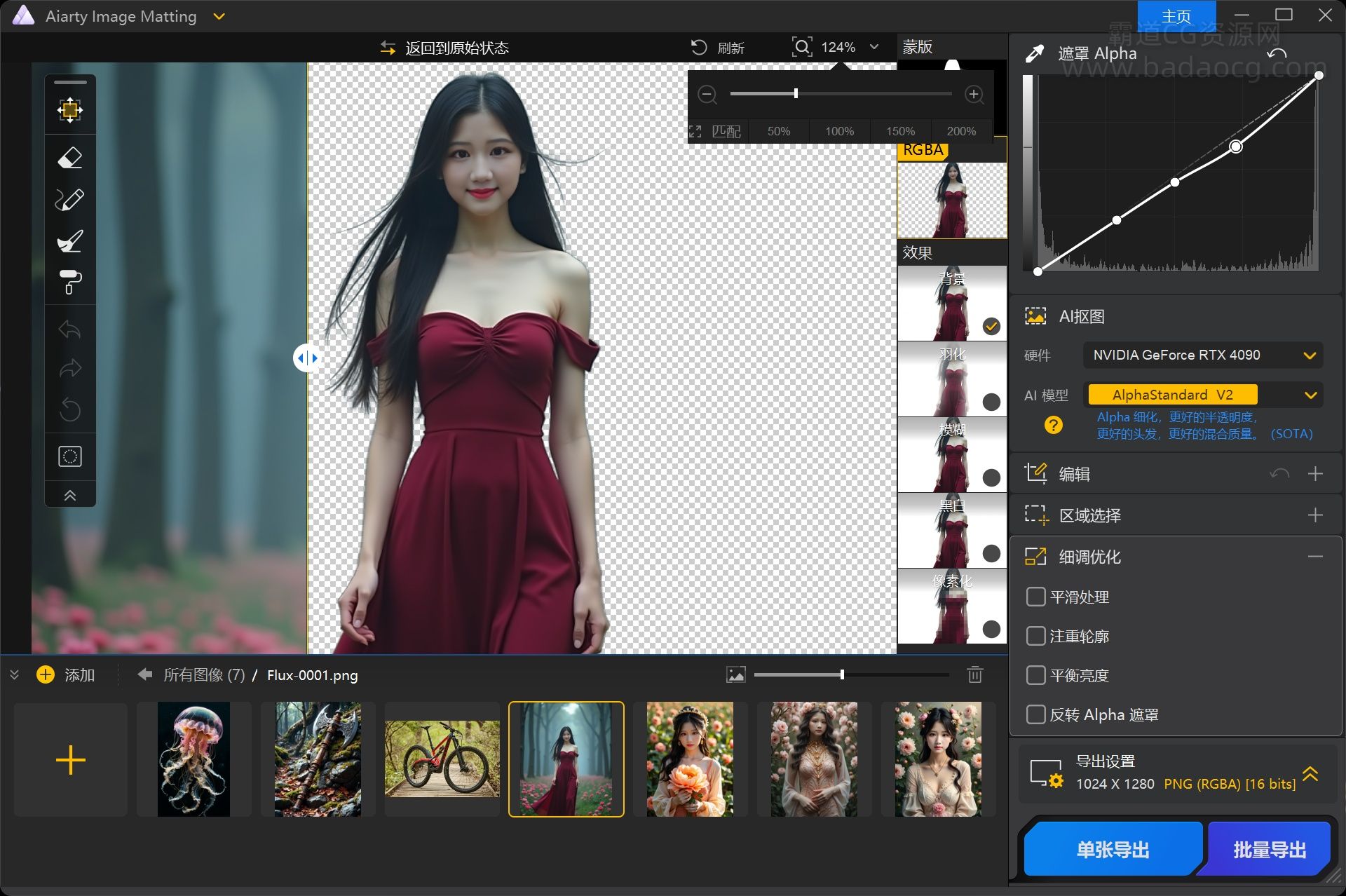Click the export settings gear icon

click(x=1047, y=773)
